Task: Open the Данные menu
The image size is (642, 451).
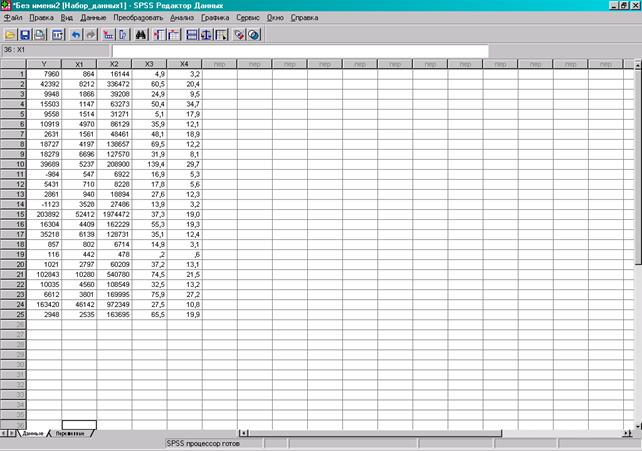Action: [x=93, y=18]
